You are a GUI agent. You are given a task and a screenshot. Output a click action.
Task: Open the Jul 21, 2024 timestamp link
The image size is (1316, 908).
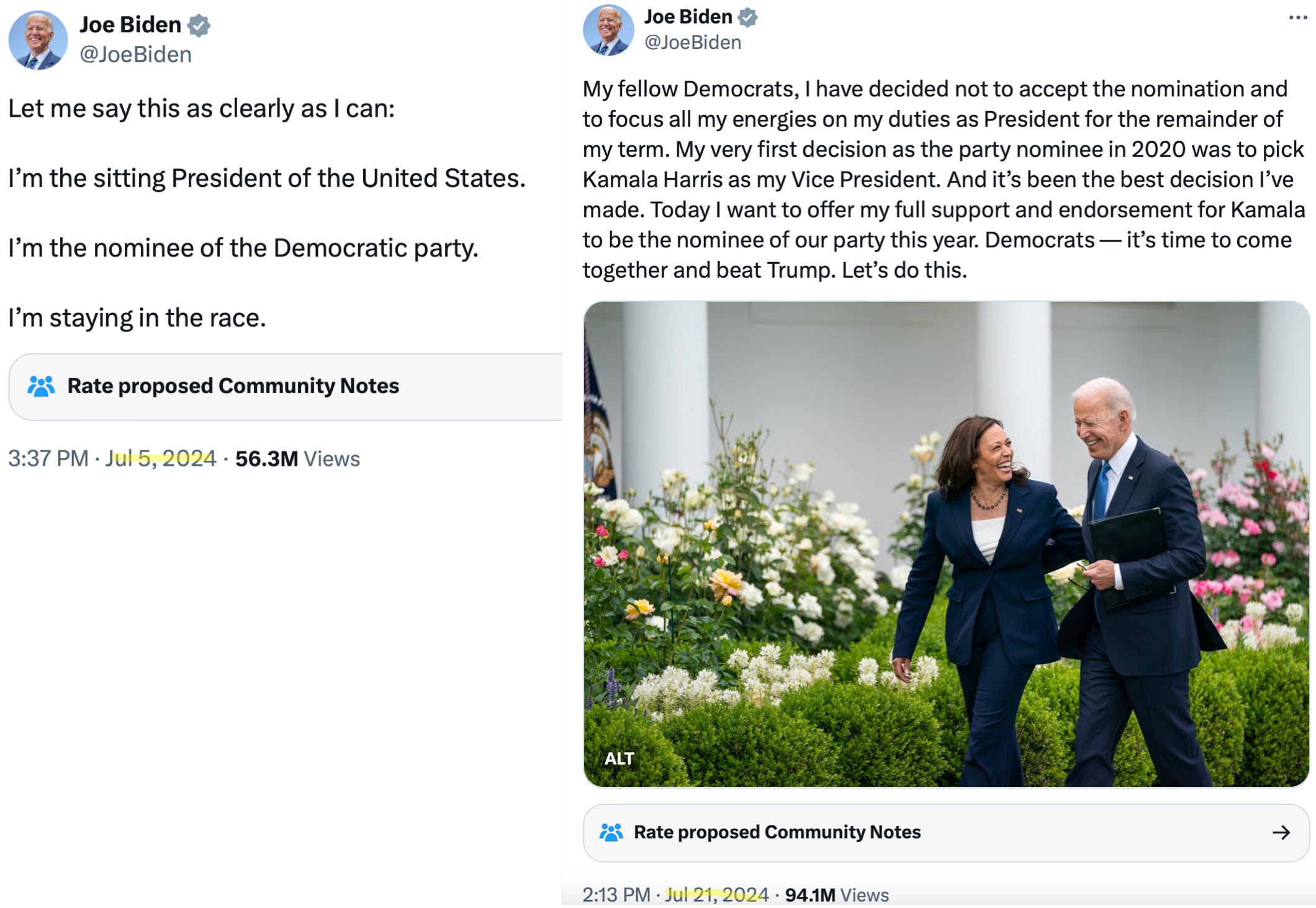716,895
